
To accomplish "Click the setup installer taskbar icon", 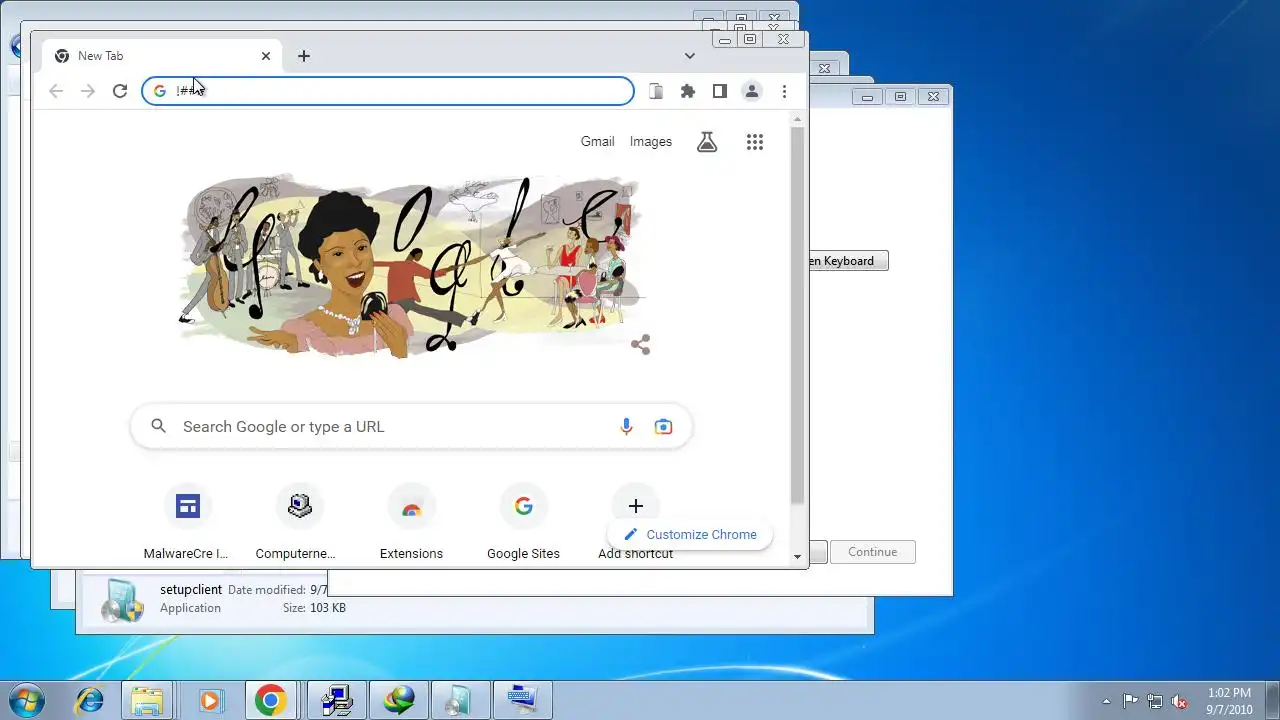I will [460, 700].
